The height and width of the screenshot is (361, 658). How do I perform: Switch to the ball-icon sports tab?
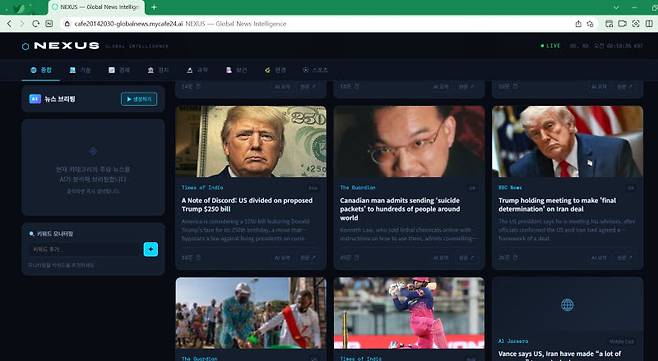pos(315,70)
